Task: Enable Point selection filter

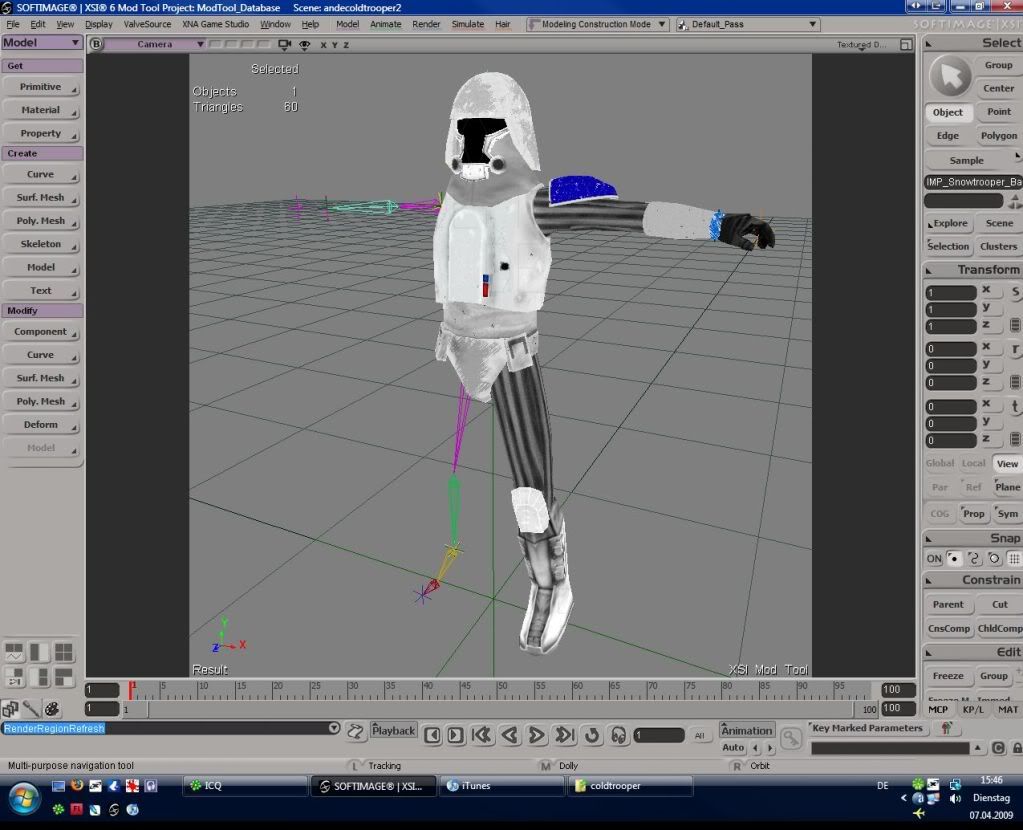Action: click(999, 112)
